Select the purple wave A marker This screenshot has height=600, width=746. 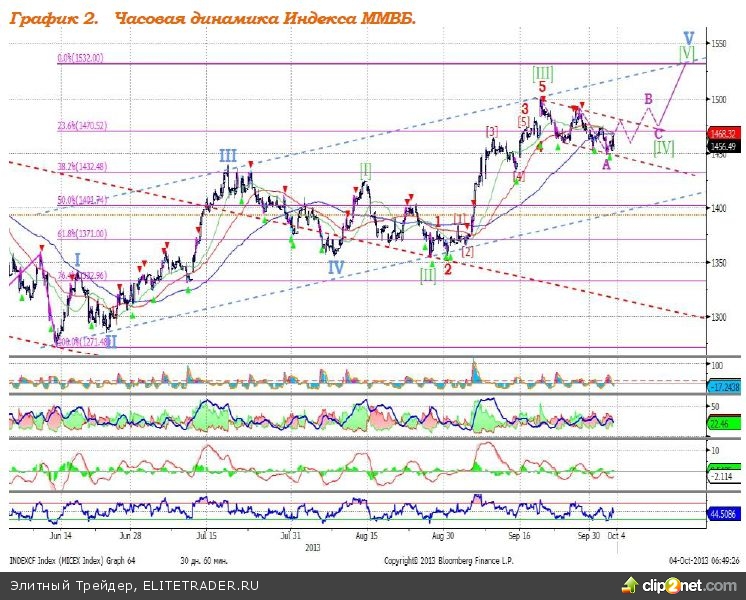coord(606,165)
